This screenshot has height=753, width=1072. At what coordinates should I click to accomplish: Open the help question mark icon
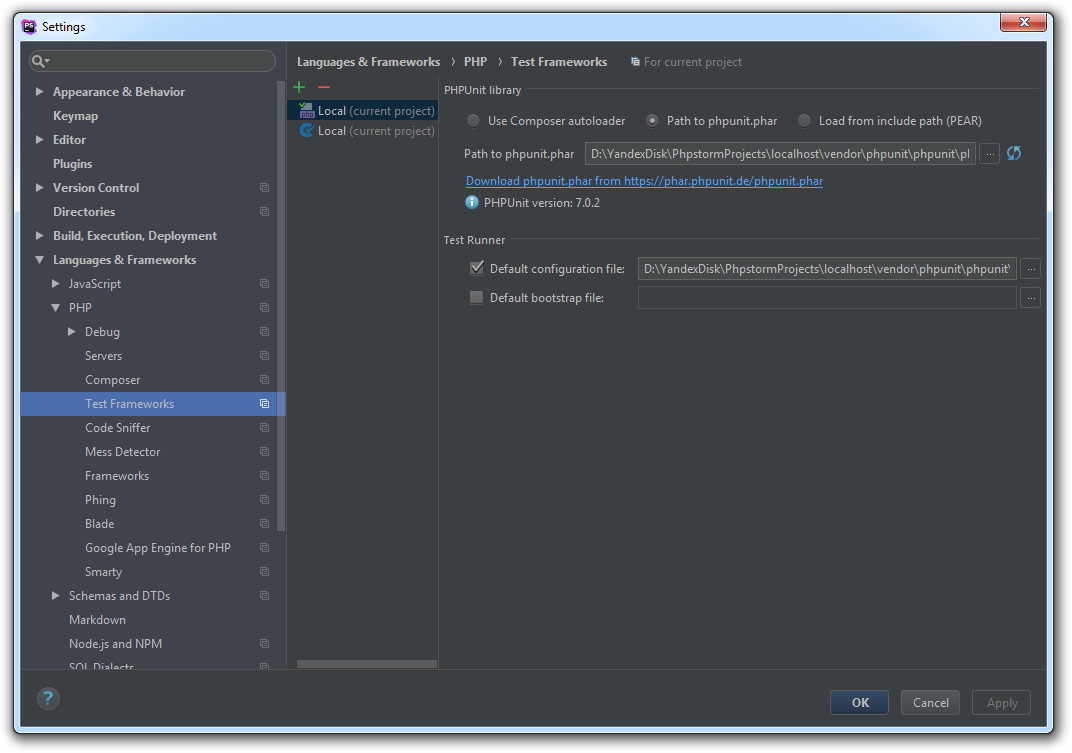(x=48, y=698)
